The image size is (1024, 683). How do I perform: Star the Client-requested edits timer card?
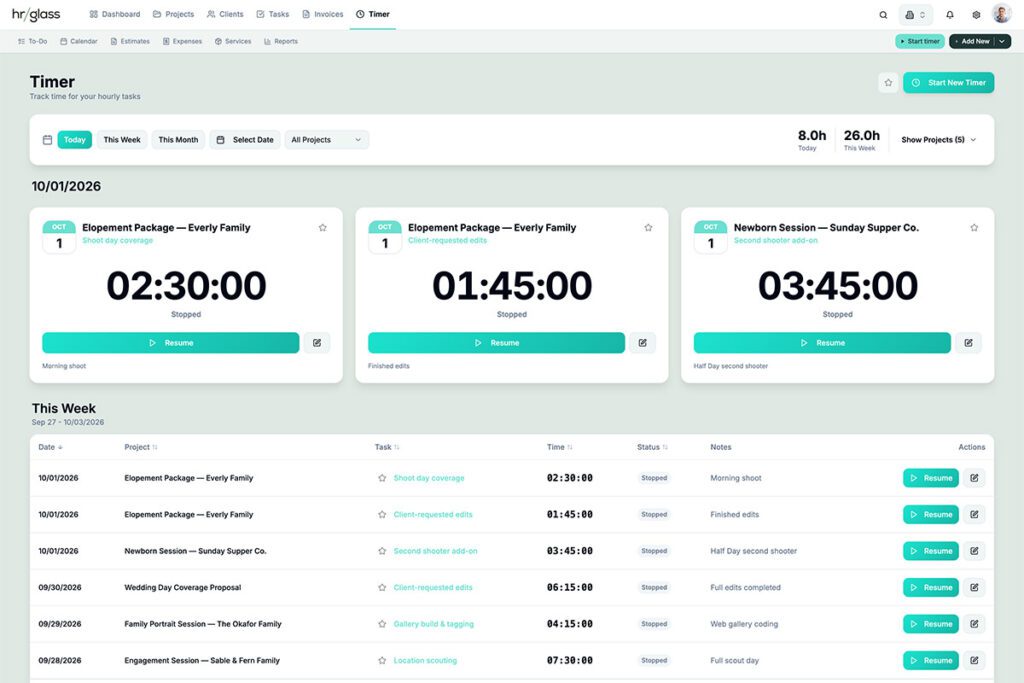tap(648, 227)
